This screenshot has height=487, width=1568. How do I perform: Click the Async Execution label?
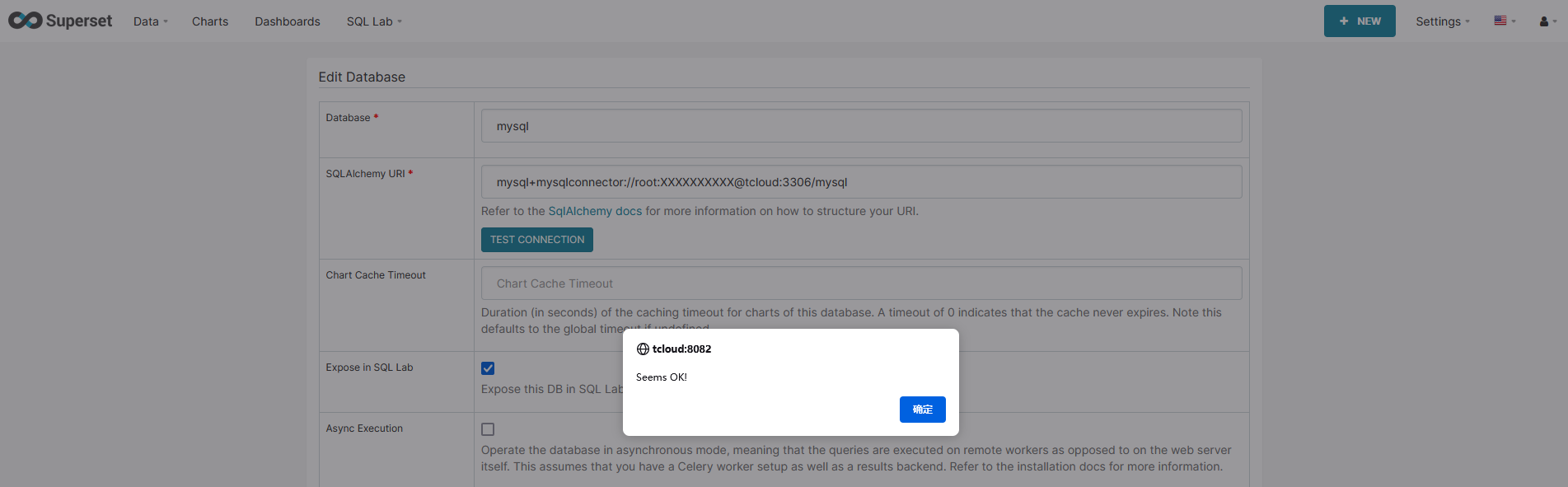click(x=364, y=428)
